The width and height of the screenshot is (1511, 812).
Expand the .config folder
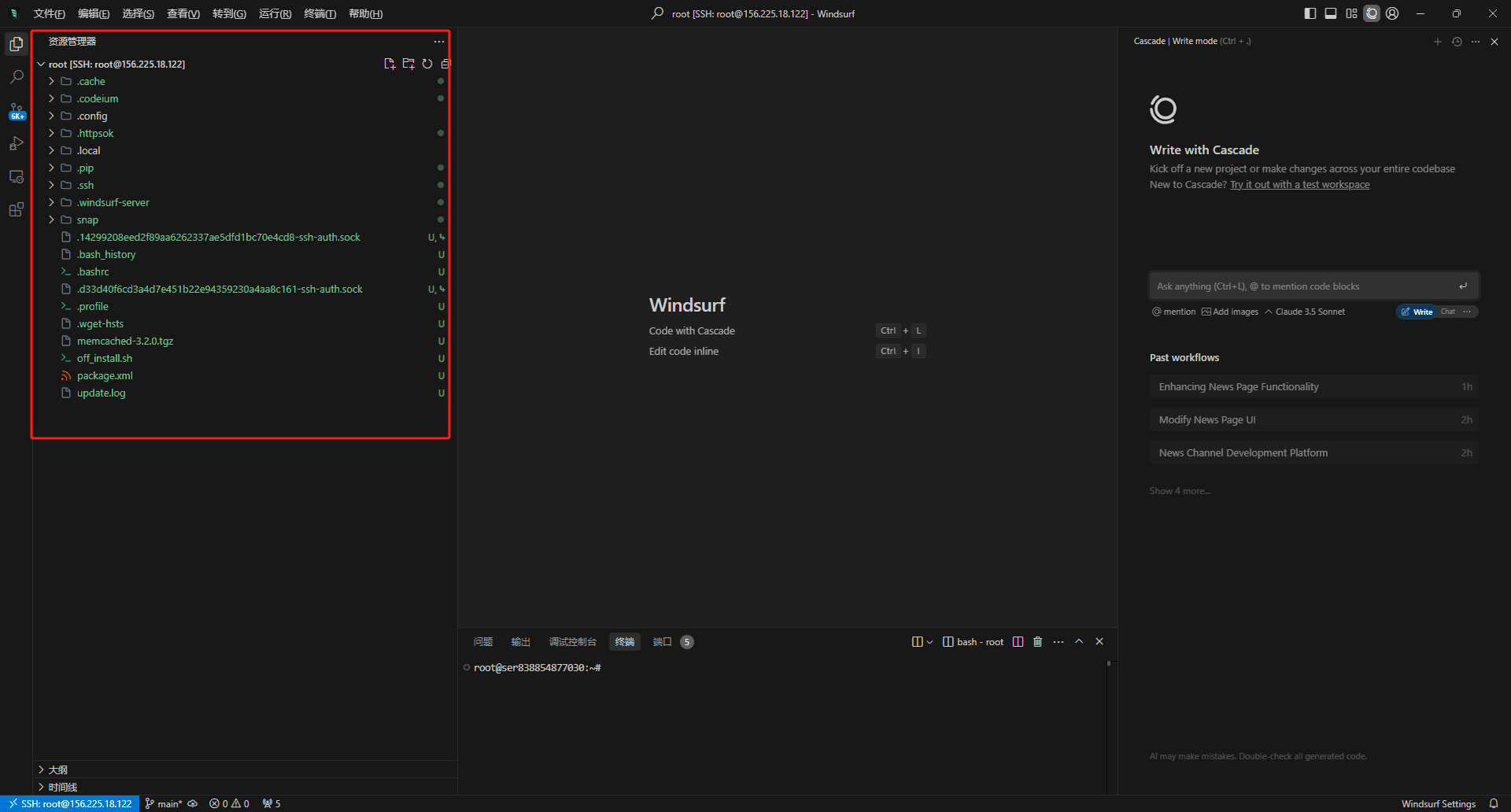[x=92, y=116]
